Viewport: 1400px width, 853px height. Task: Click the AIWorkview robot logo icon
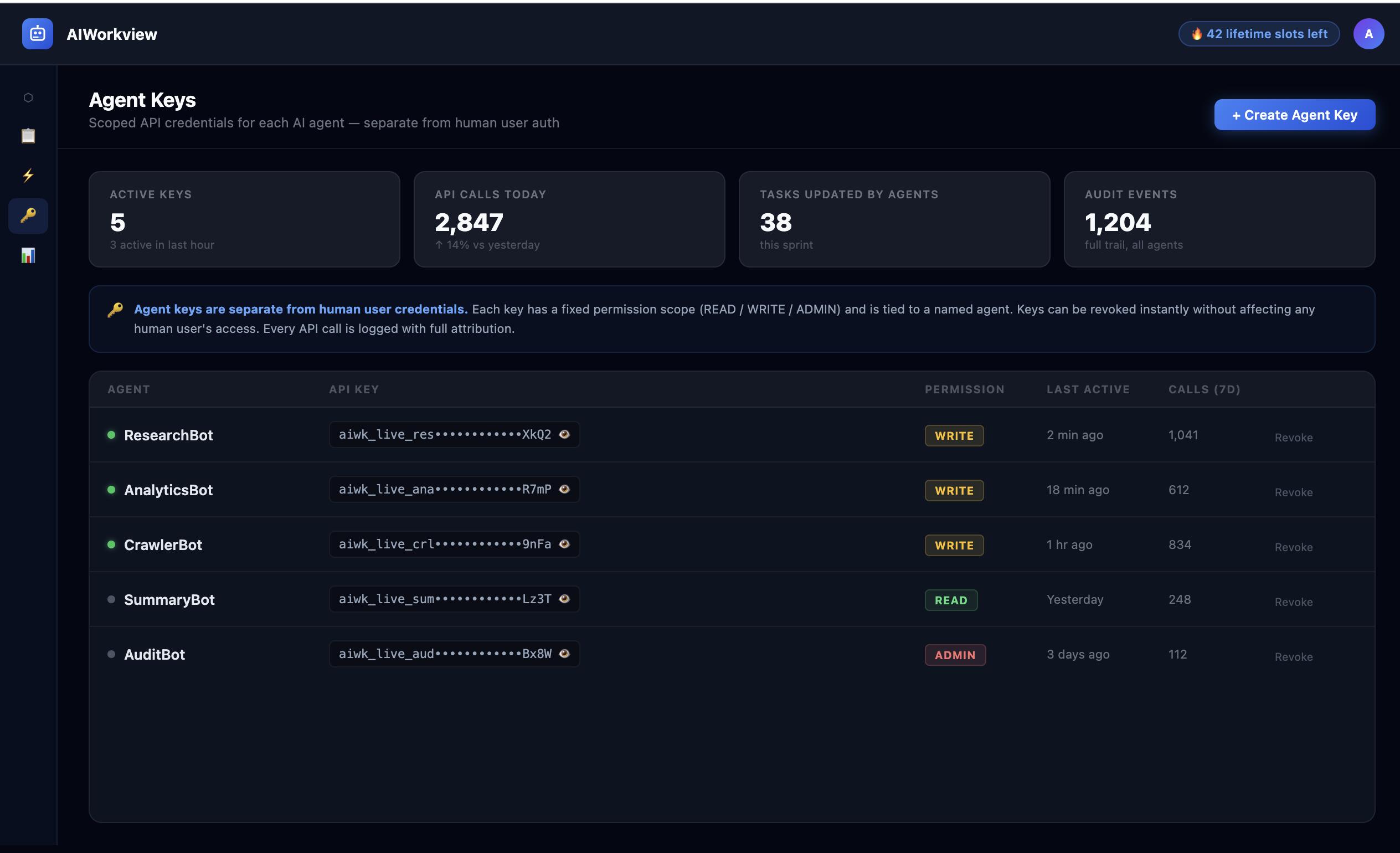click(x=38, y=34)
